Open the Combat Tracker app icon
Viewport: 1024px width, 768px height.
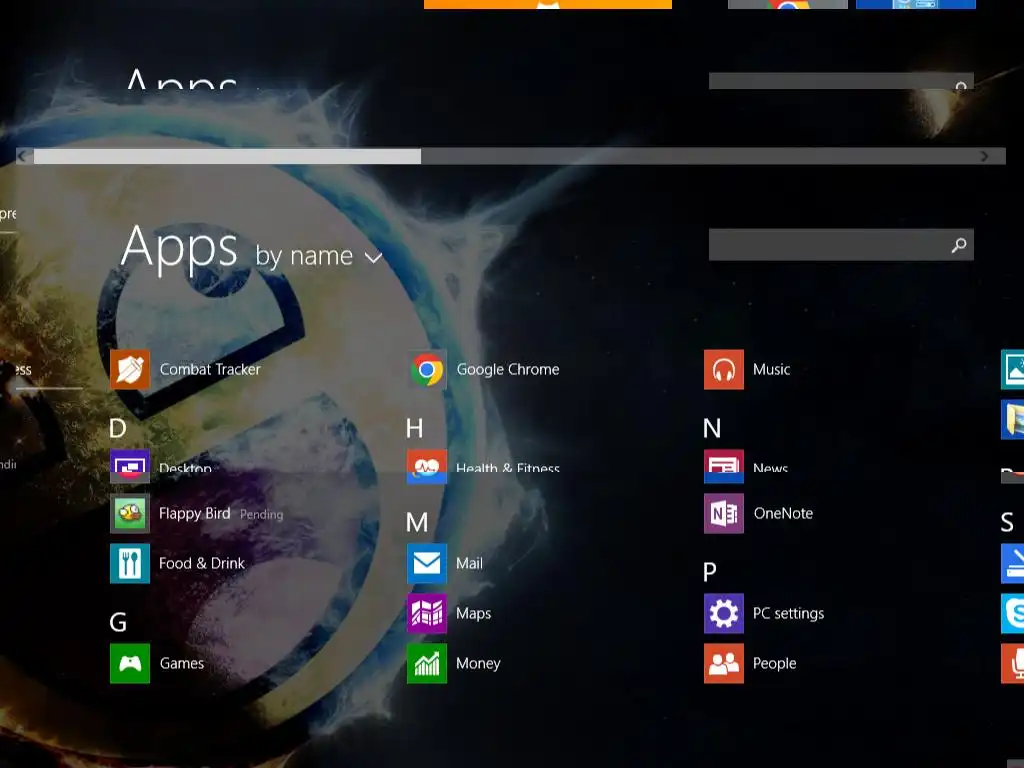click(129, 369)
